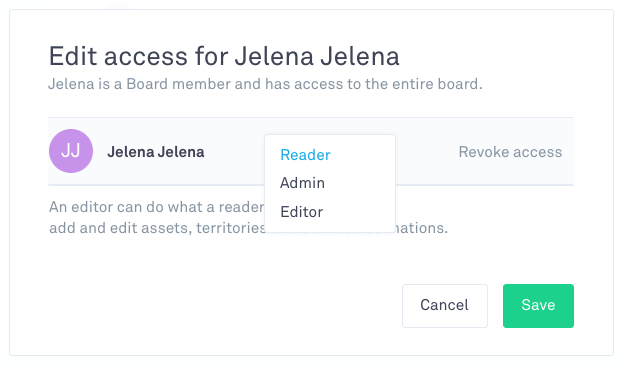Viewport: 626px width, 373px height.
Task: Select the Reader role option
Action: (305, 155)
